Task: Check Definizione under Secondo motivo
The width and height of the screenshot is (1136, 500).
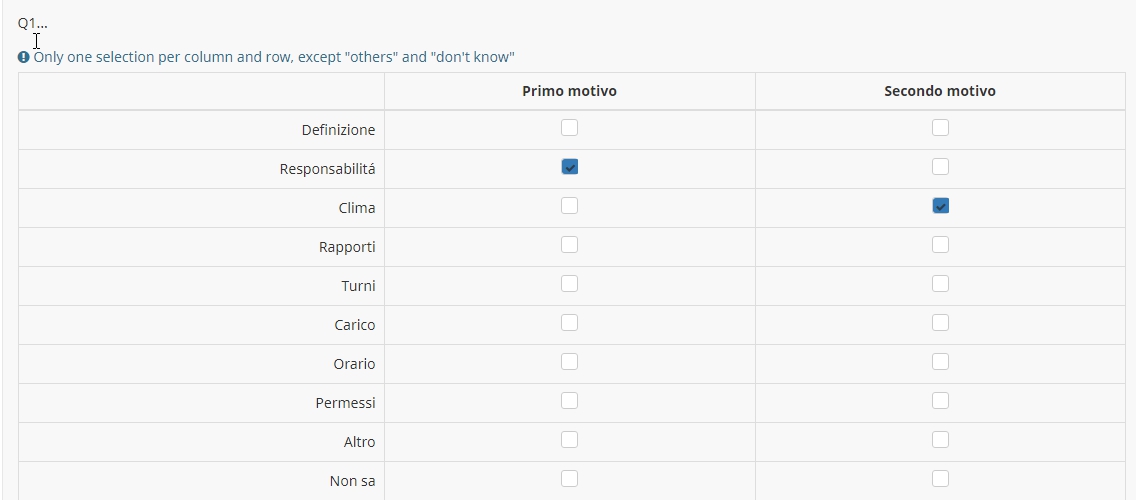Action: [x=940, y=128]
